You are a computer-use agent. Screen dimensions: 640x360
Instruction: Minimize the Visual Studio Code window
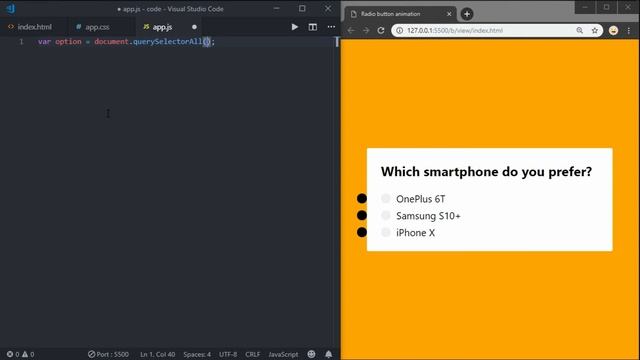click(276, 8)
